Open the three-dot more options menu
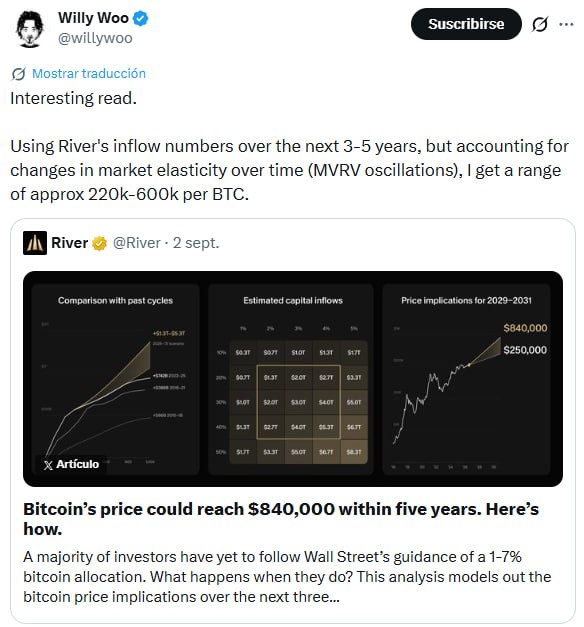The width and height of the screenshot is (584, 627). point(566,24)
